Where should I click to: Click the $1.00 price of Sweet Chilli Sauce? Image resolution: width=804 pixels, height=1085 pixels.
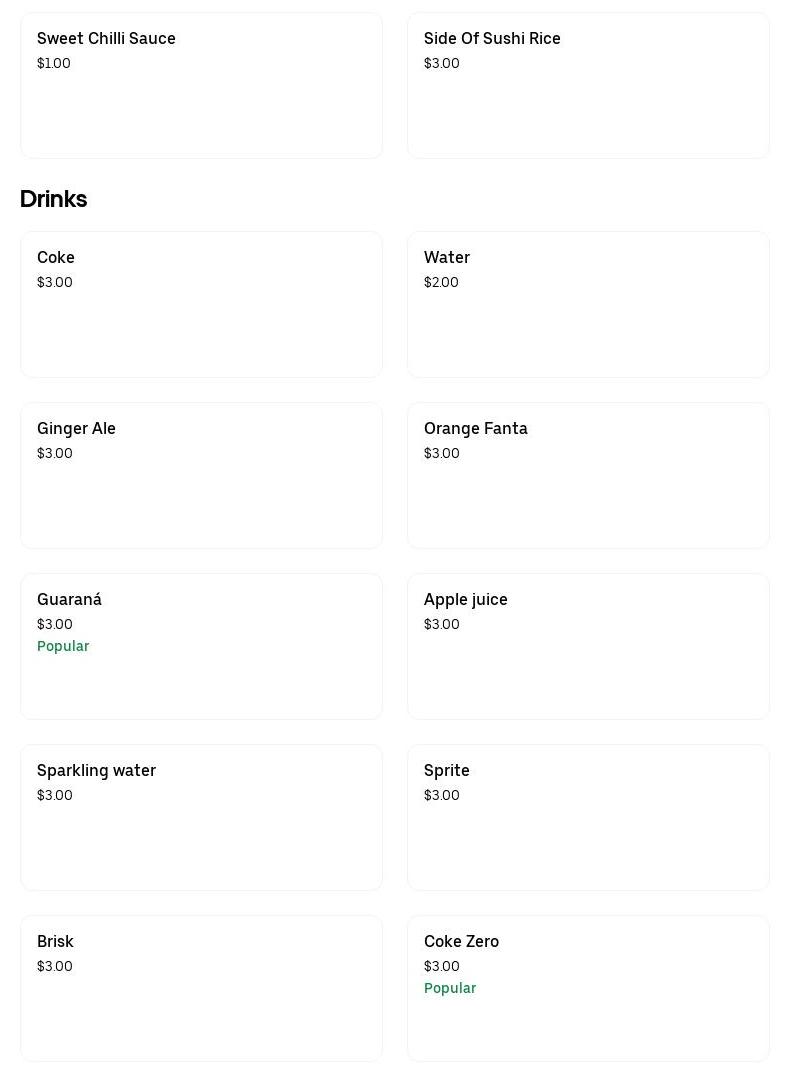pyautogui.click(x=54, y=63)
